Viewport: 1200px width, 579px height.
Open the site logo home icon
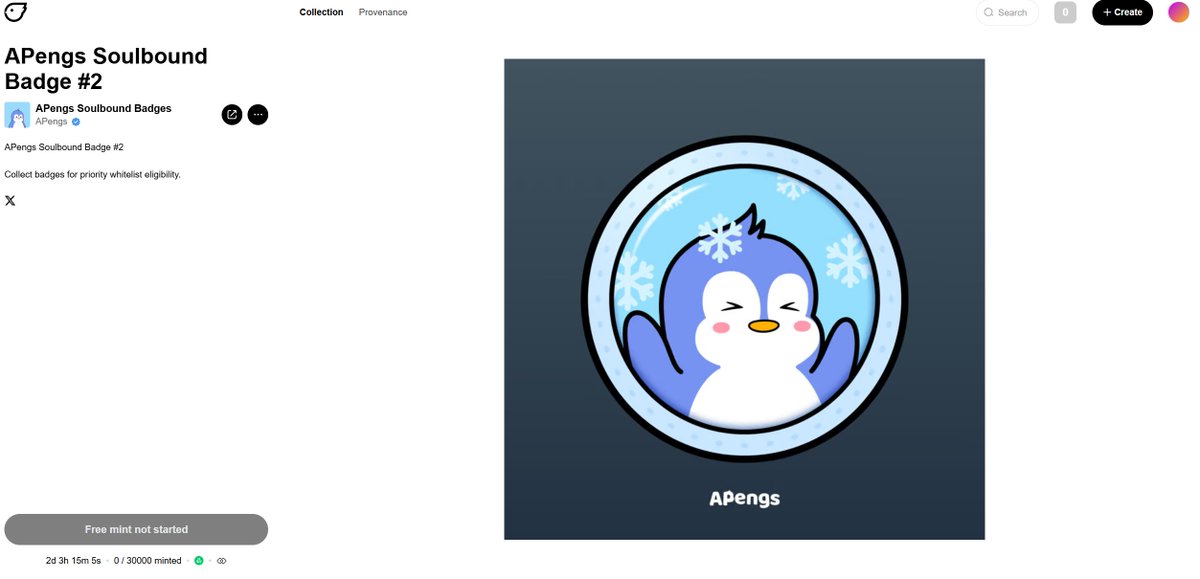point(15,12)
